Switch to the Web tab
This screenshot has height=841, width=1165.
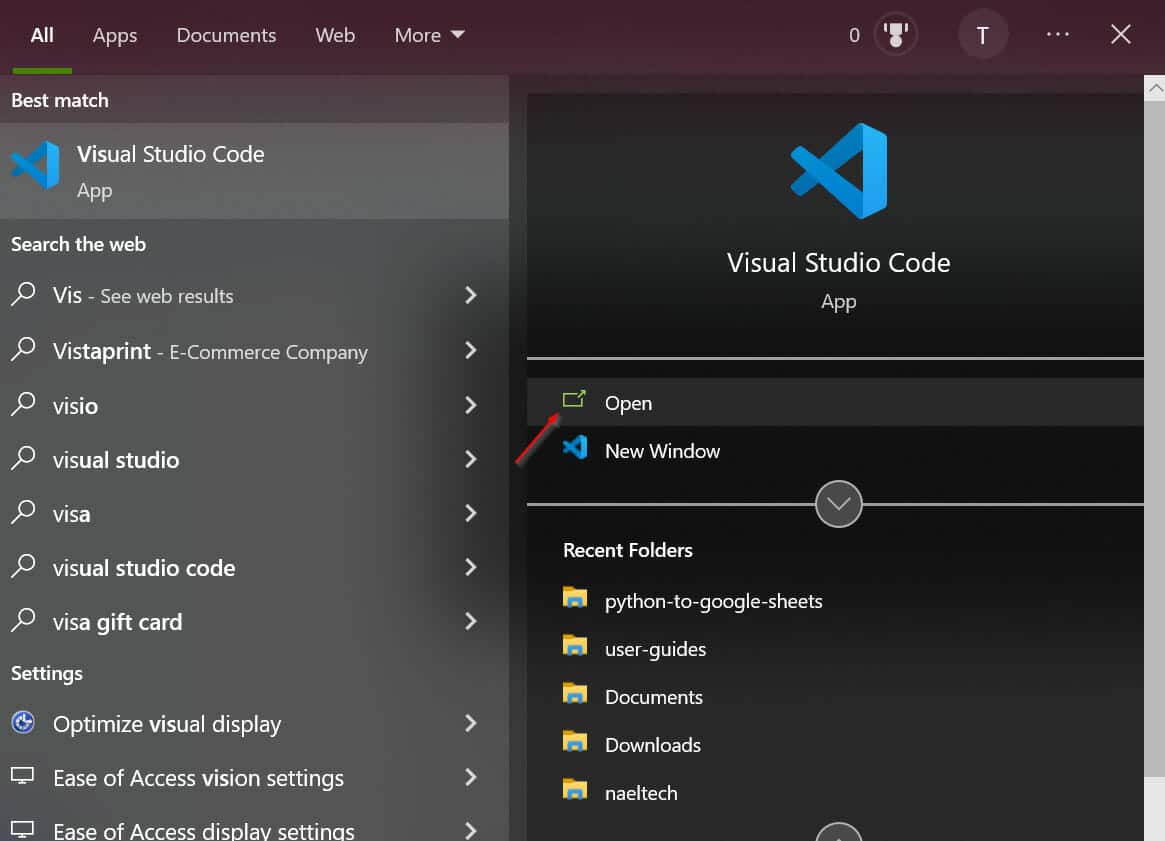(334, 35)
